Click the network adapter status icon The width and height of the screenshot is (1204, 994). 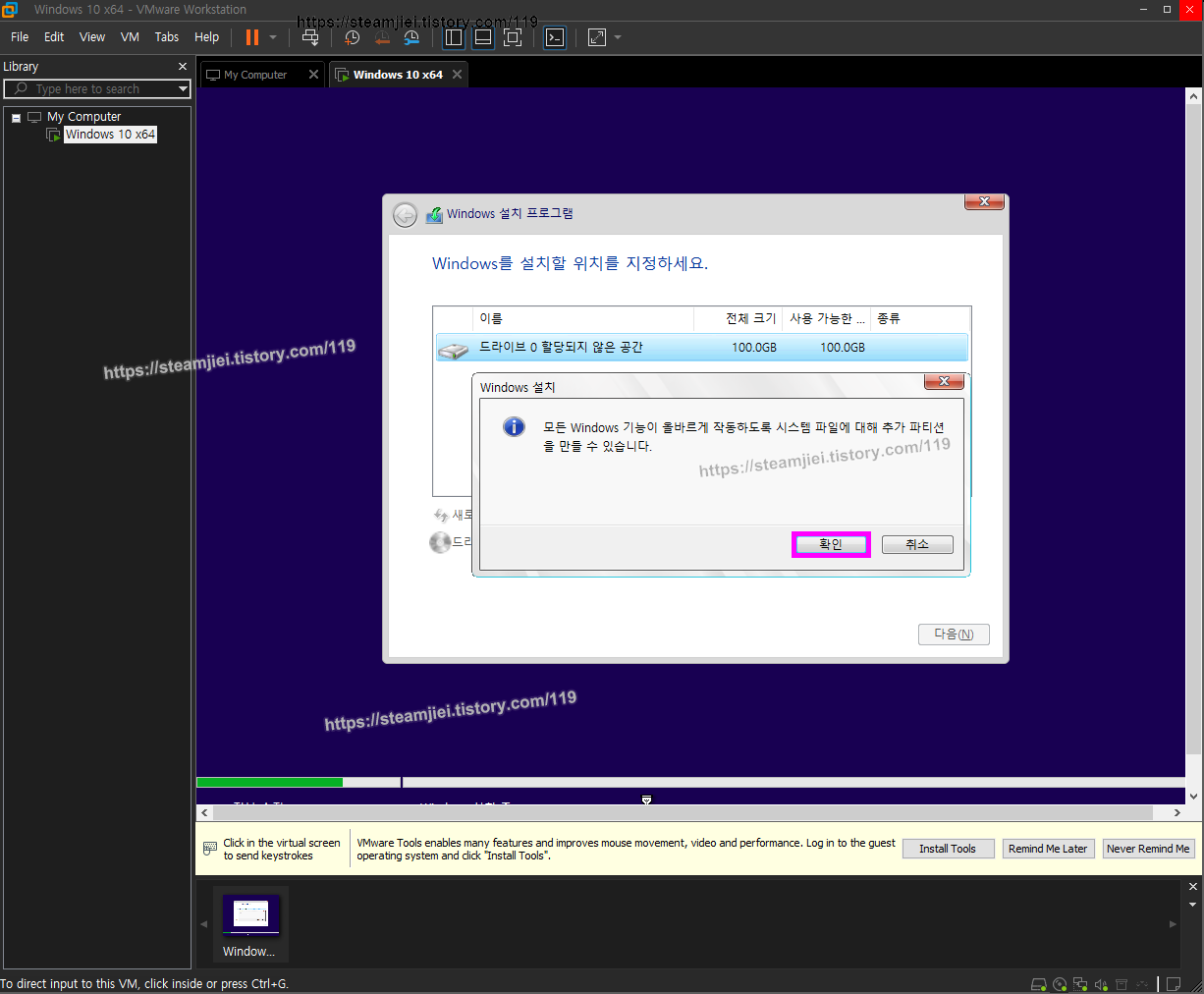[1080, 984]
